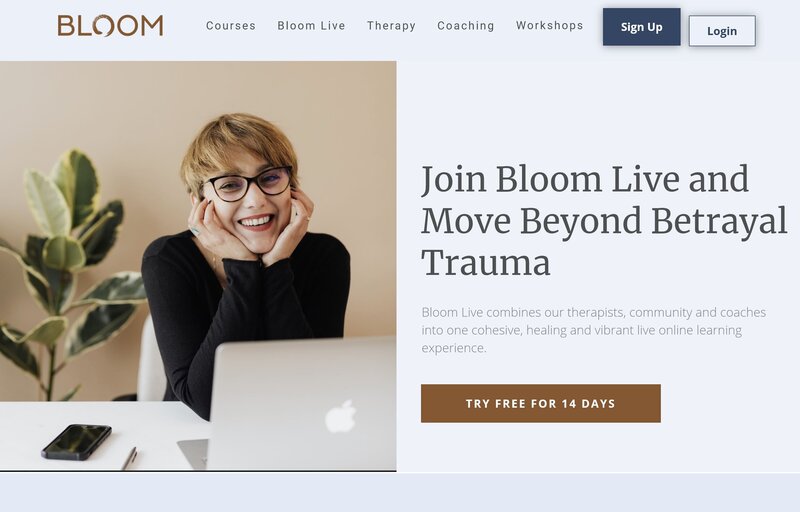The image size is (800, 512).
Task: Choose Workshops from the top navigation
Action: click(549, 25)
